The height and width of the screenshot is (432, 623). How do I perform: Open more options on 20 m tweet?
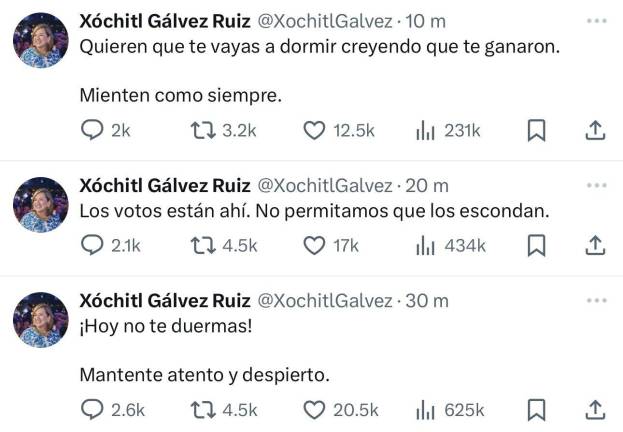[597, 185]
